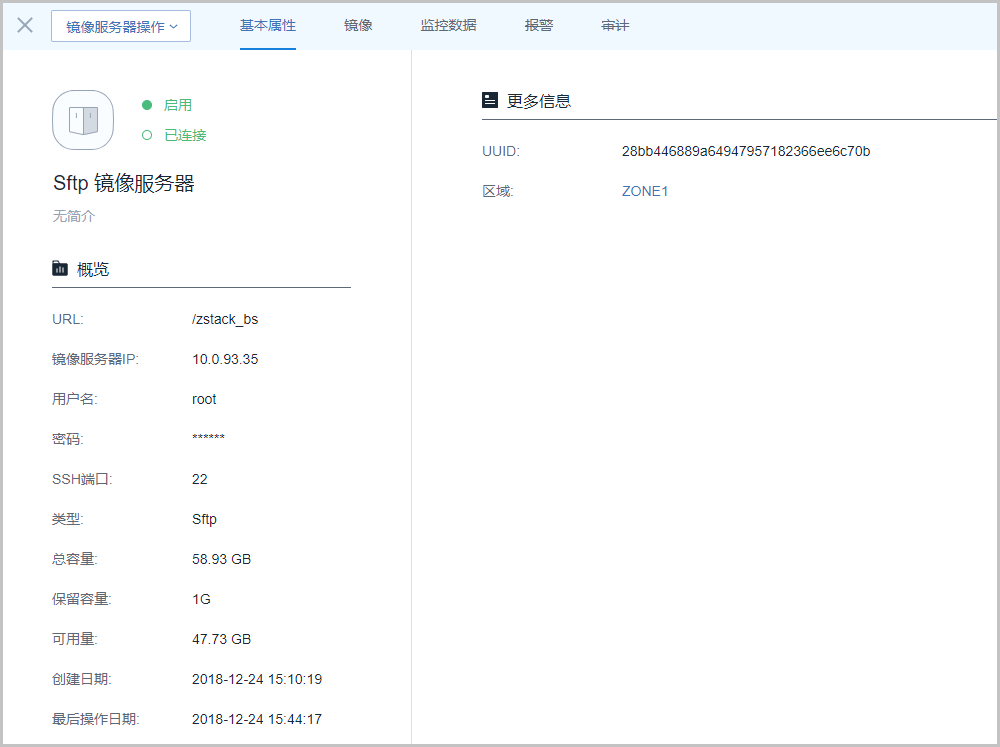Click the image server storage icon

pyautogui.click(x=83, y=120)
